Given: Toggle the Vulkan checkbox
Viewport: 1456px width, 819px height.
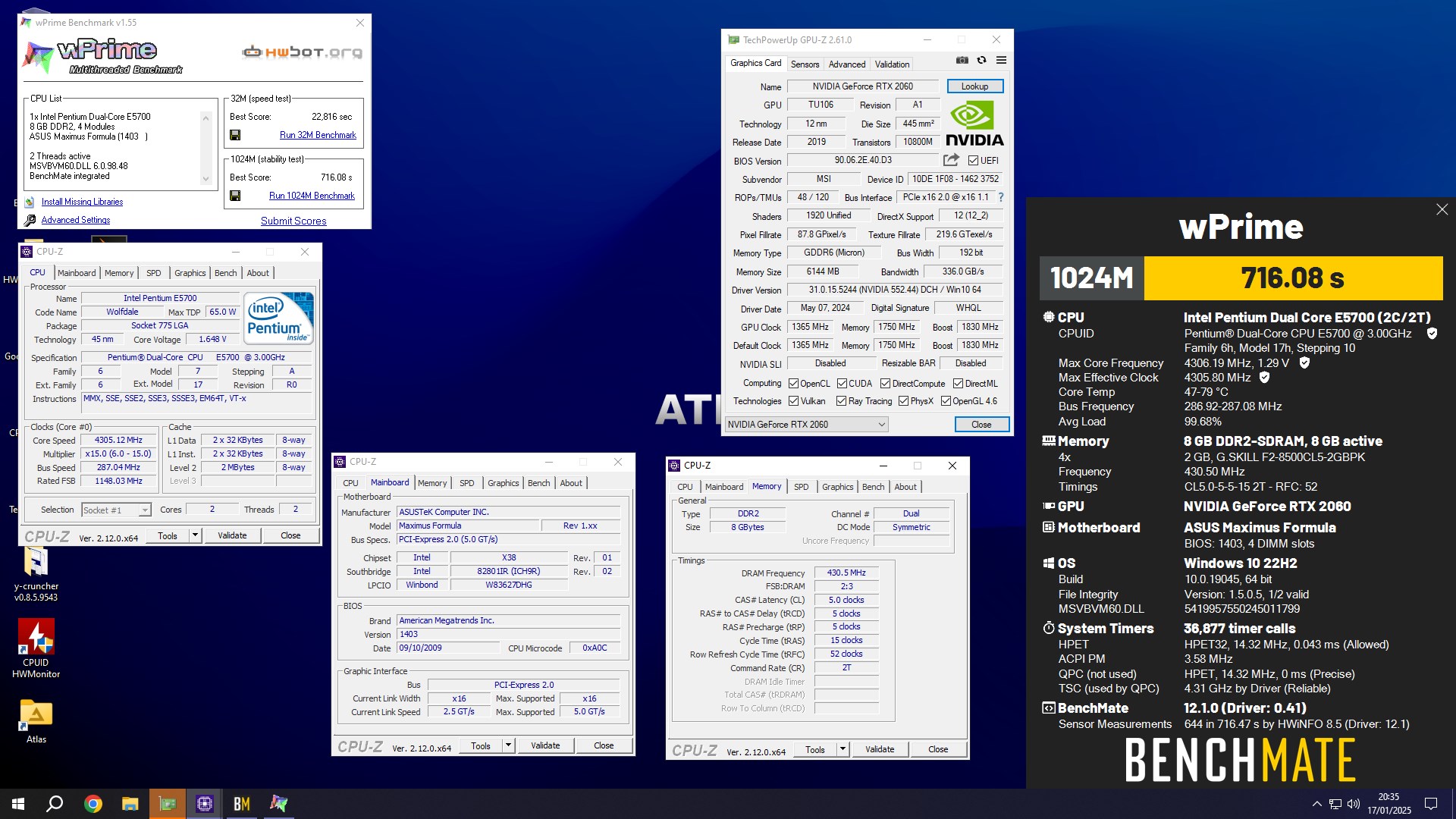Looking at the screenshot, I should click(793, 401).
